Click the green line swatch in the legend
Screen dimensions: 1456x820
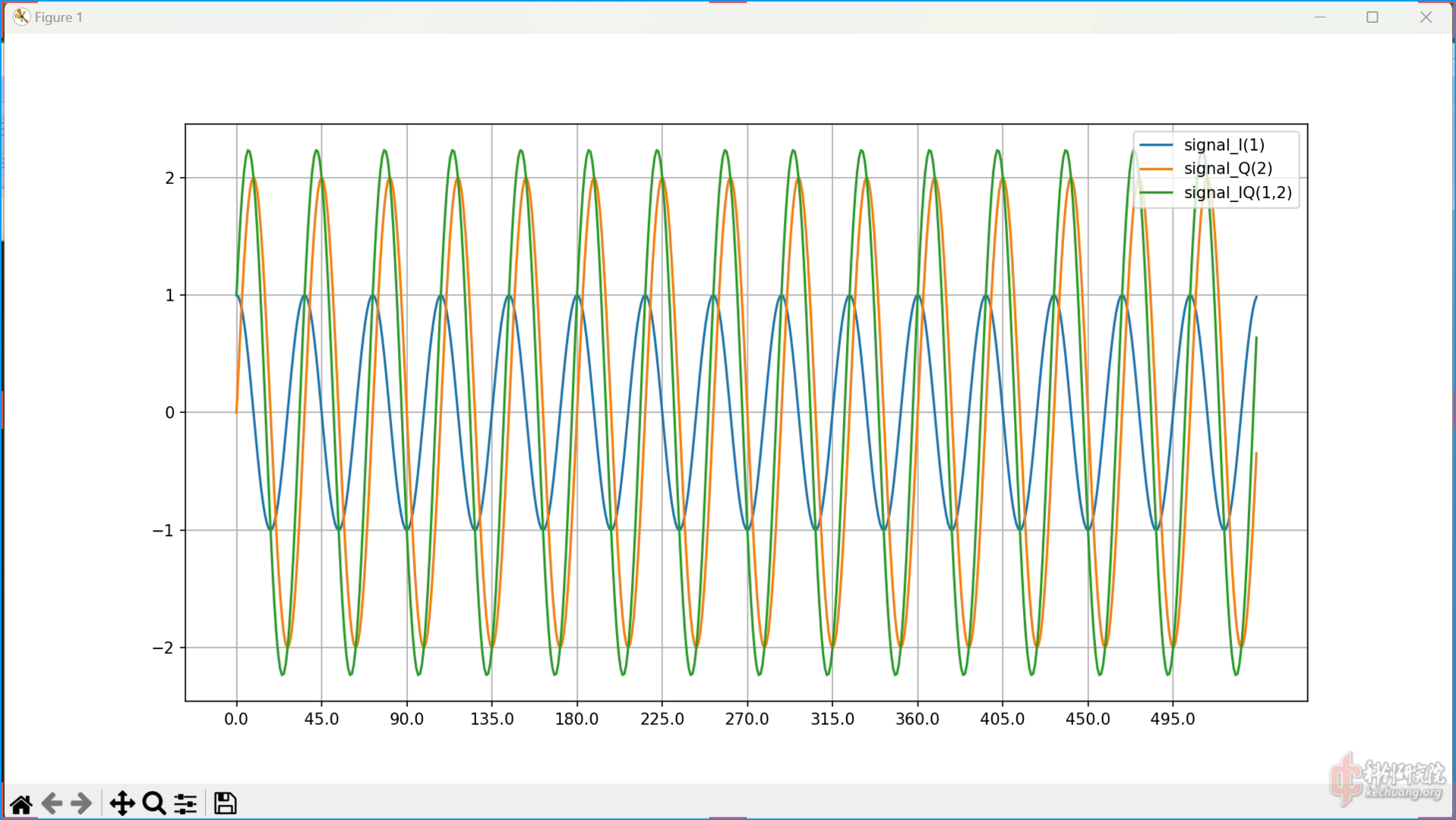(1156, 193)
